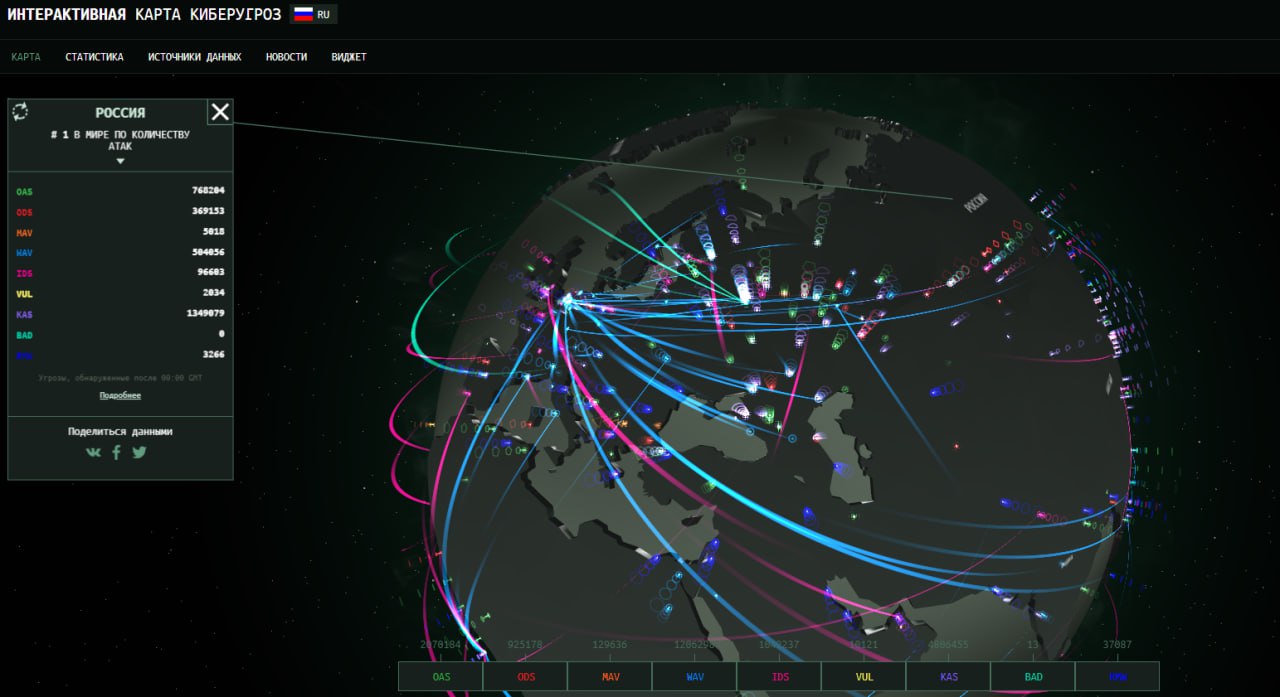Screen dimensions: 1280x697
Task: Disable IDS attack layer in bottom bar
Action: [780, 677]
